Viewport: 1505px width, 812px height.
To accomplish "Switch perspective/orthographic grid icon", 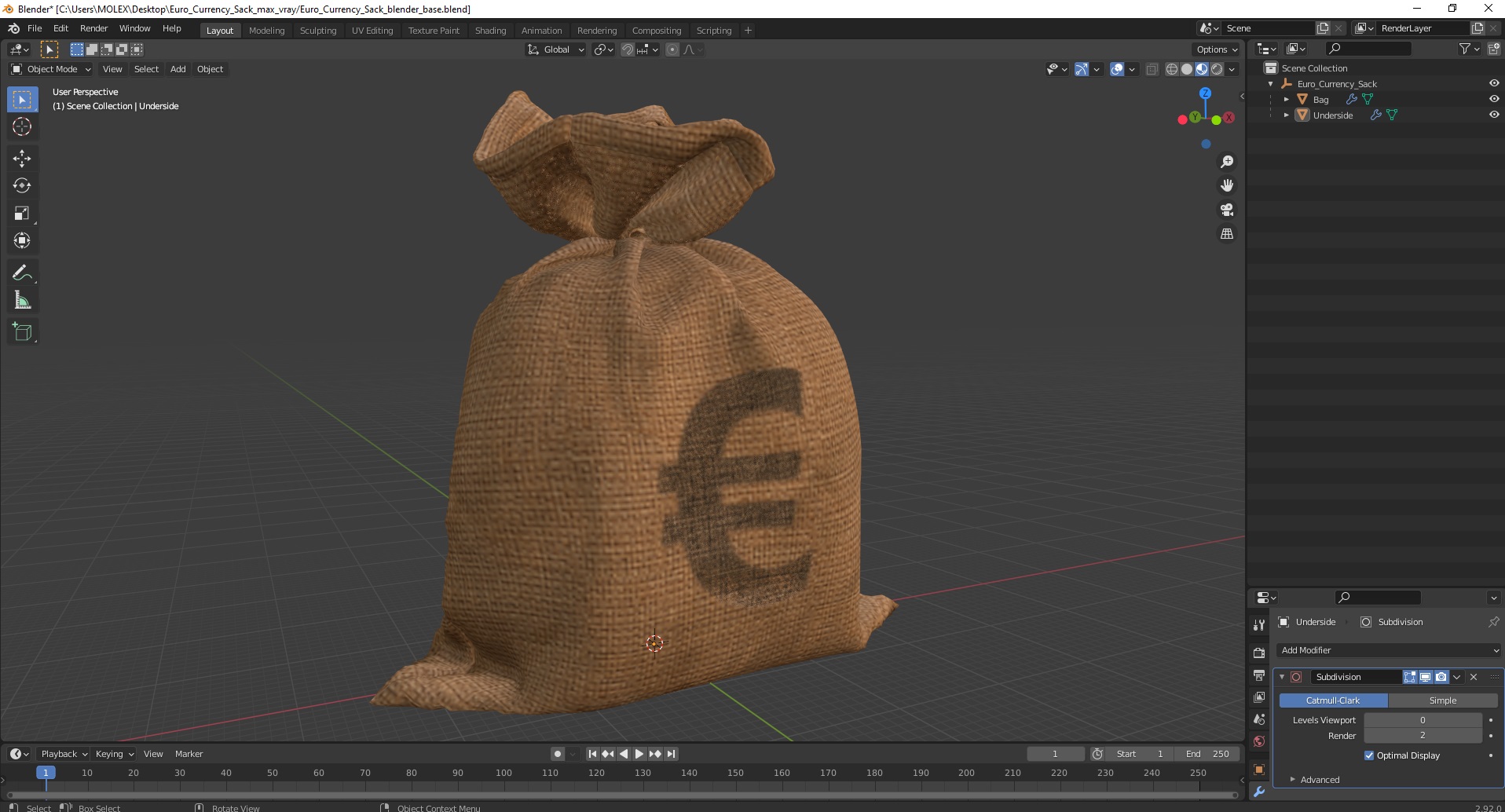I will [1227, 234].
